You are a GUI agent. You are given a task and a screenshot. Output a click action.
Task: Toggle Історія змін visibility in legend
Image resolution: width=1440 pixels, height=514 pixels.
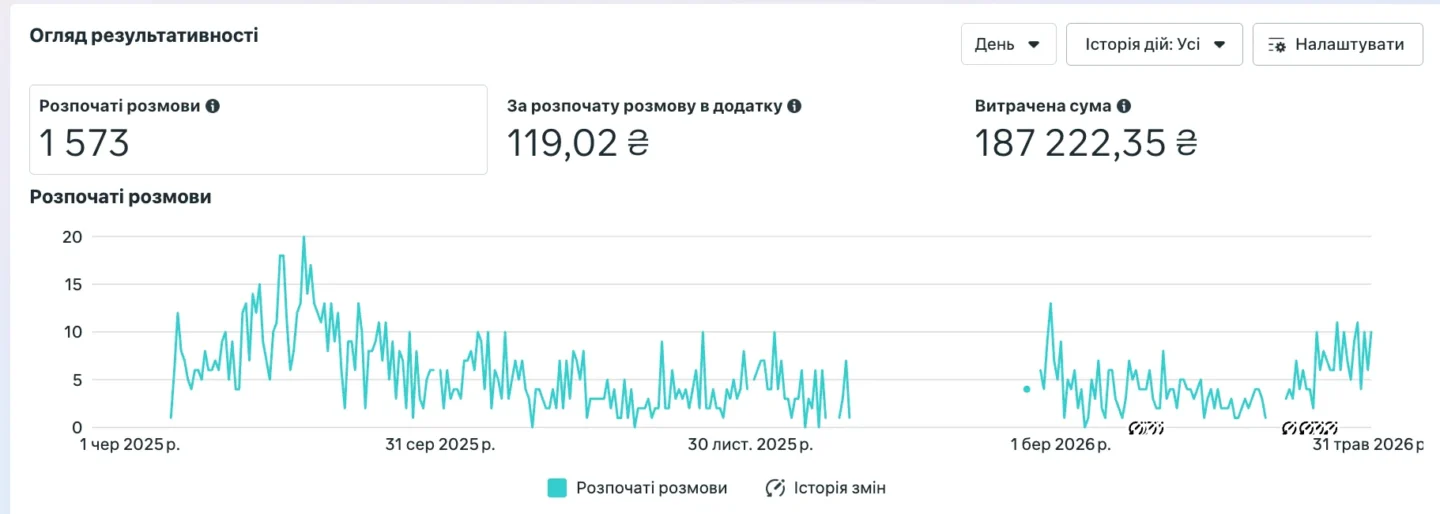[x=825, y=488]
